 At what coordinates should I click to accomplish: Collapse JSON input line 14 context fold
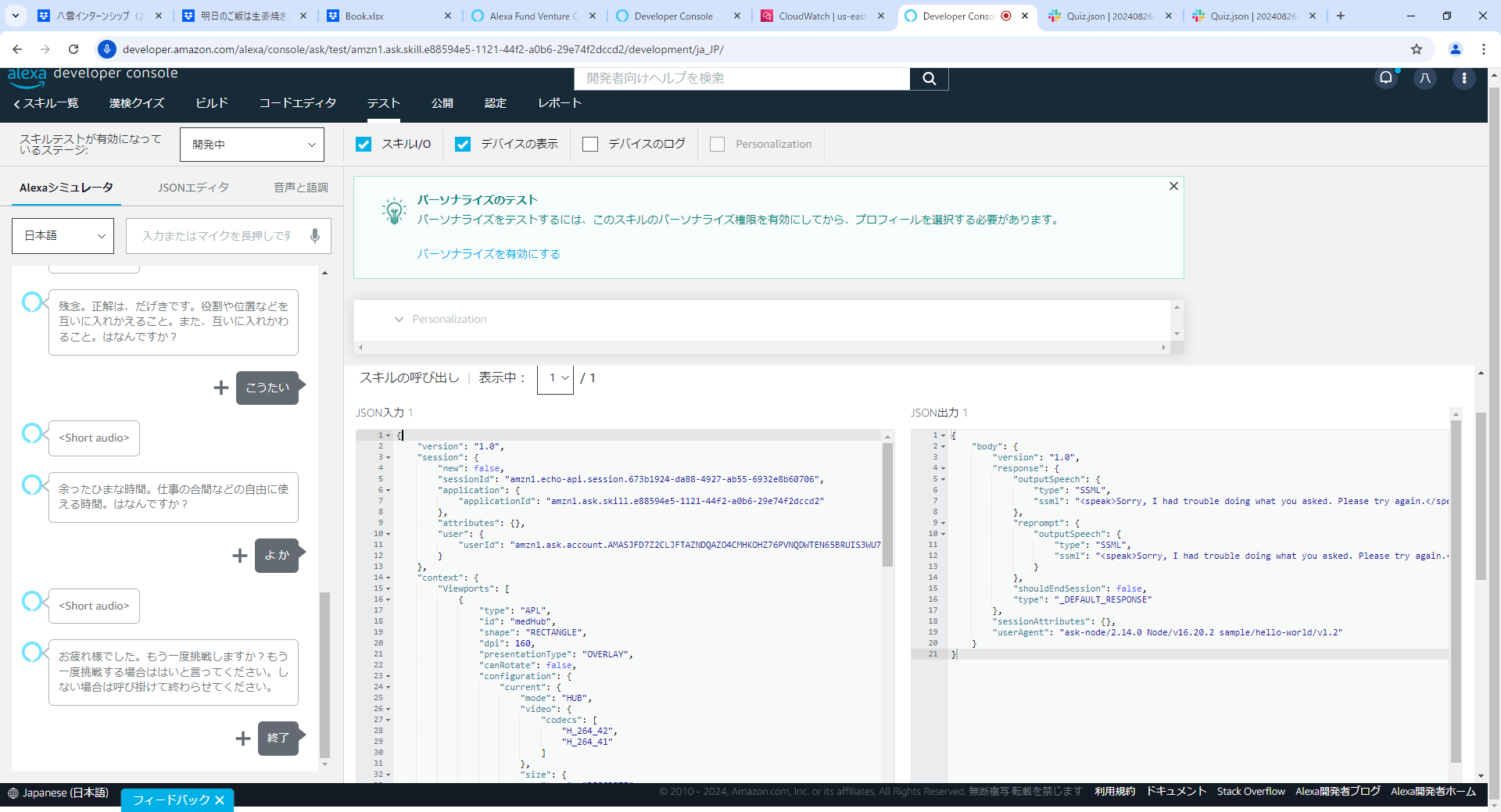click(389, 578)
